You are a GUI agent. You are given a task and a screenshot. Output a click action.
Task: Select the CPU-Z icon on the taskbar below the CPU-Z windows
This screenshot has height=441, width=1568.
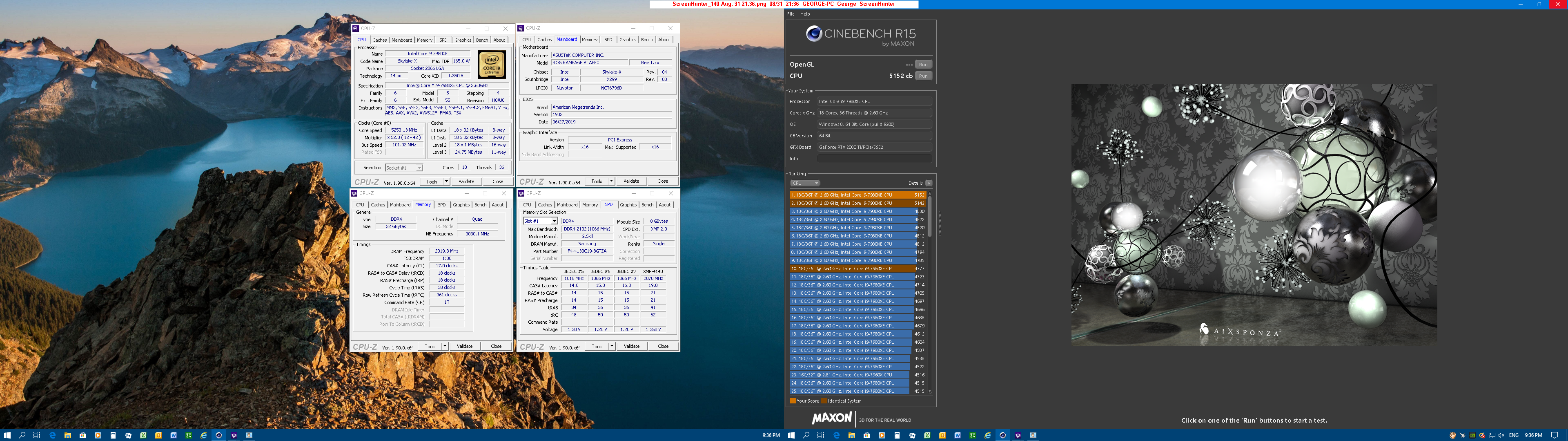point(234,435)
